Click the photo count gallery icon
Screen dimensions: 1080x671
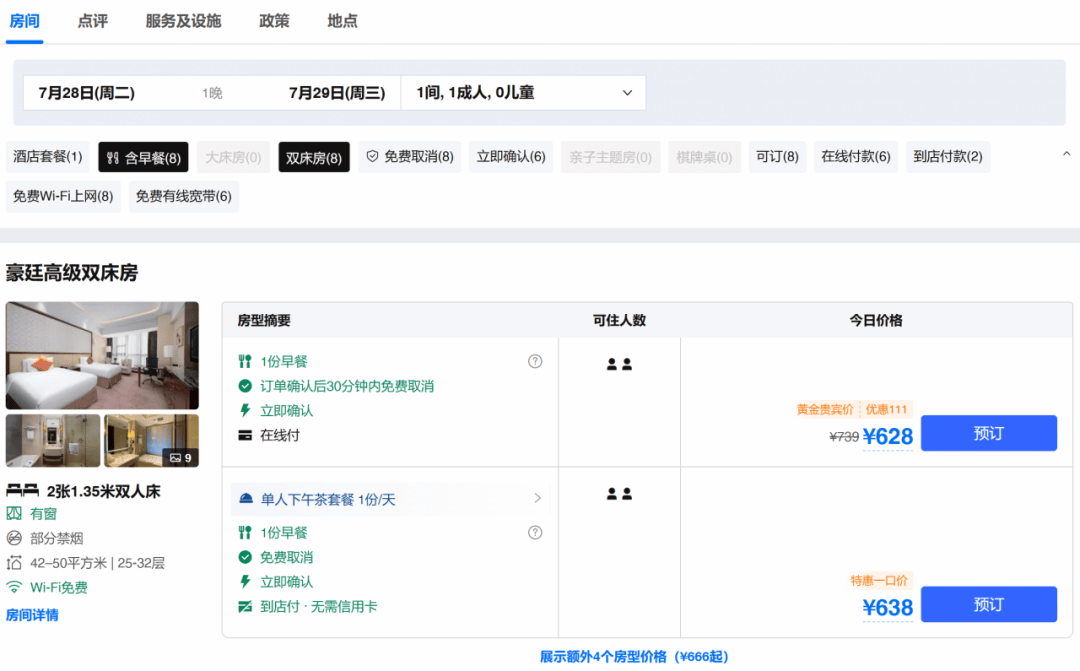tap(176, 458)
